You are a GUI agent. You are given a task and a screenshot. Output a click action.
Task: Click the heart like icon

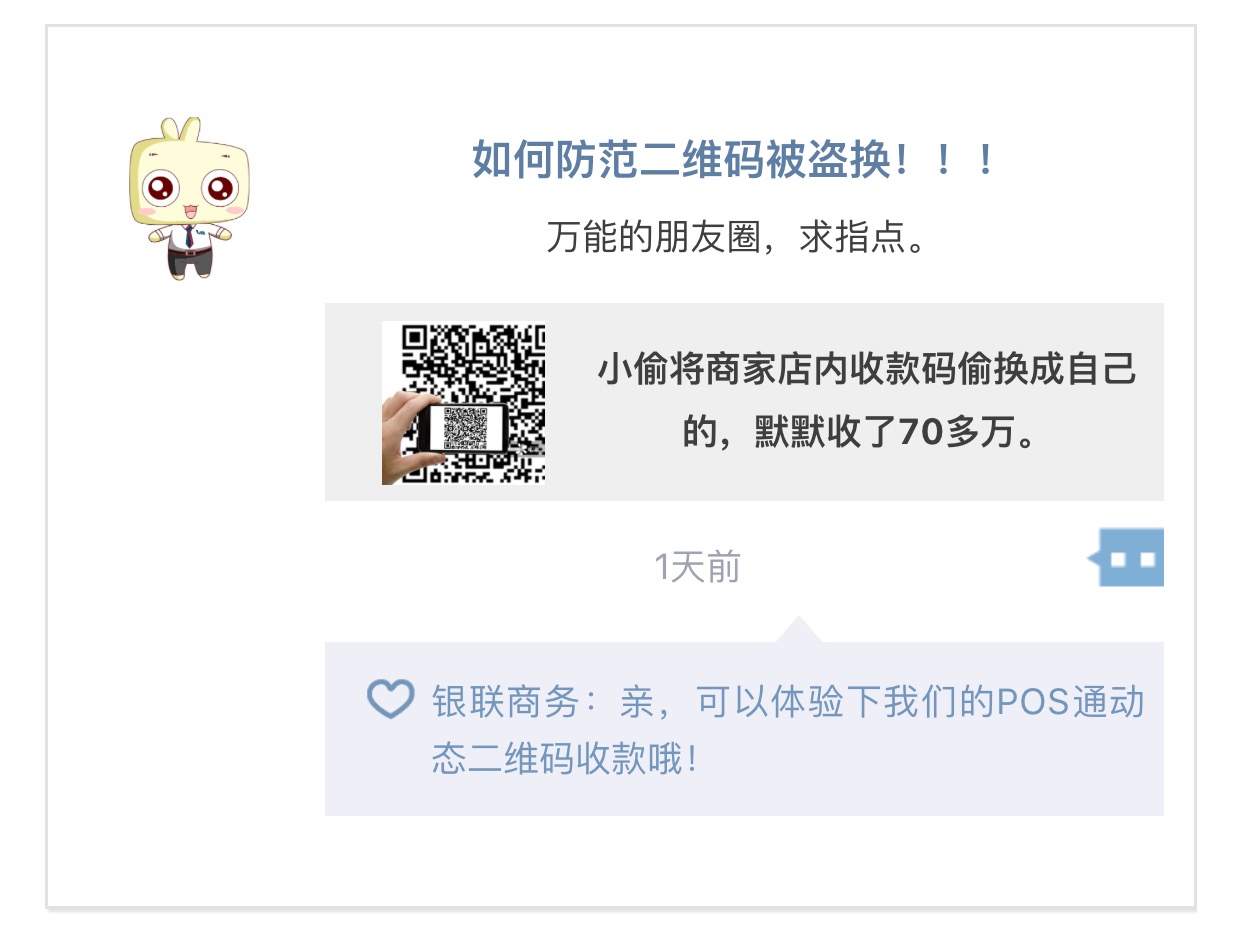pyautogui.click(x=389, y=699)
